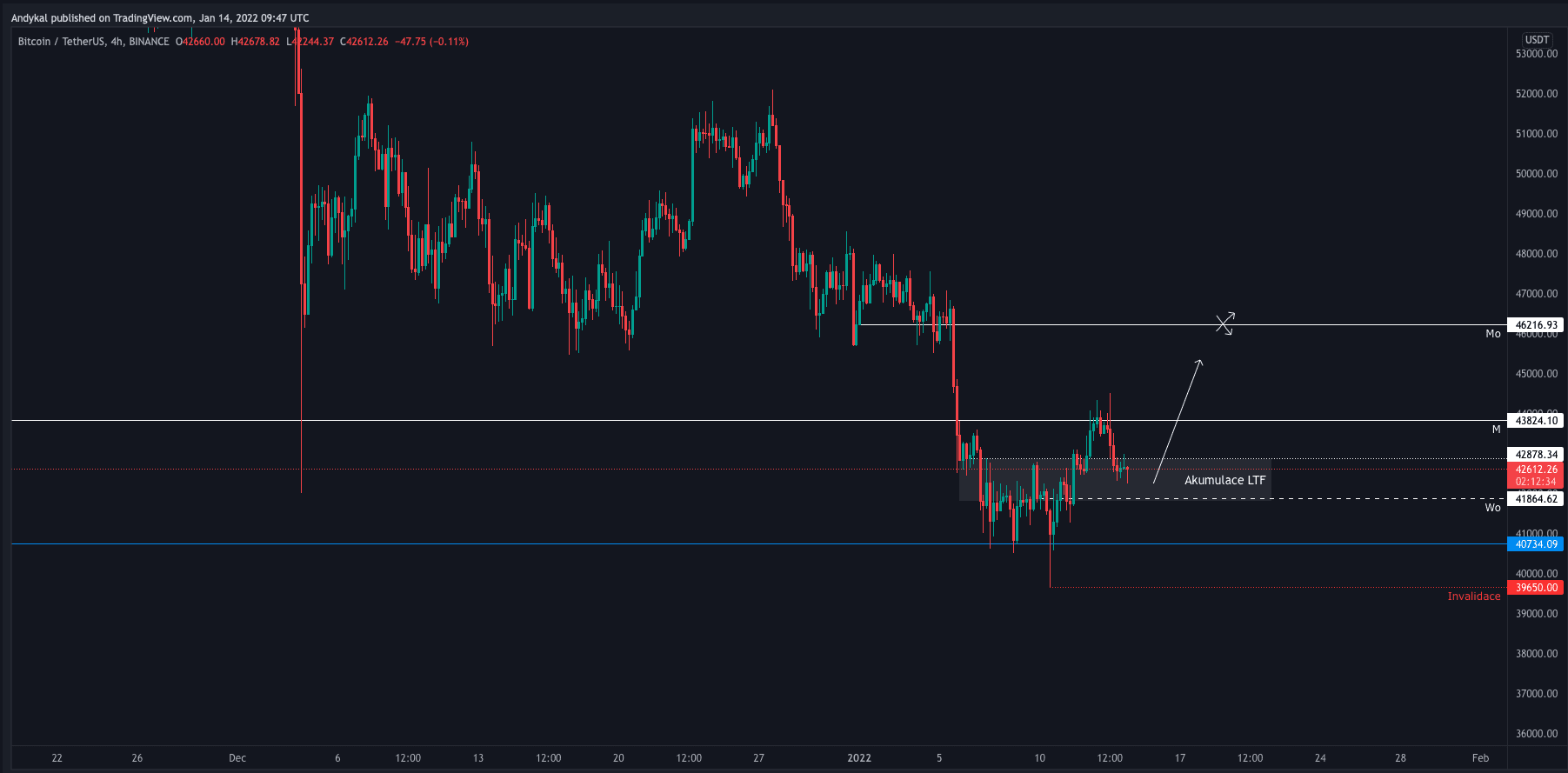This screenshot has height=773, width=1568.
Task: Click the 2022 label on time axis
Action: point(859,758)
